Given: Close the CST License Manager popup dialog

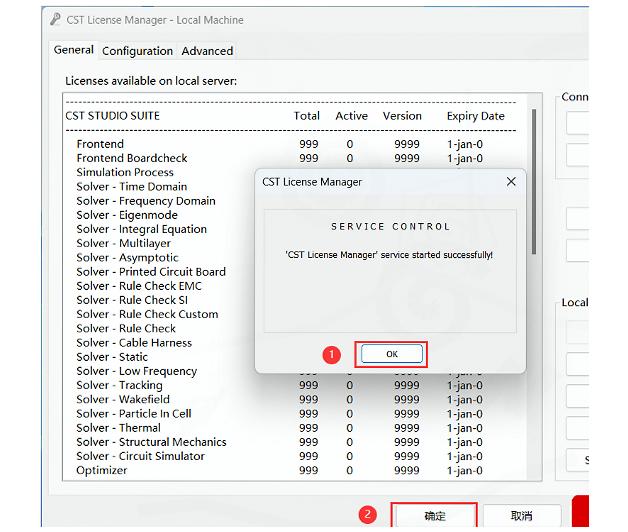Looking at the screenshot, I should (511, 181).
